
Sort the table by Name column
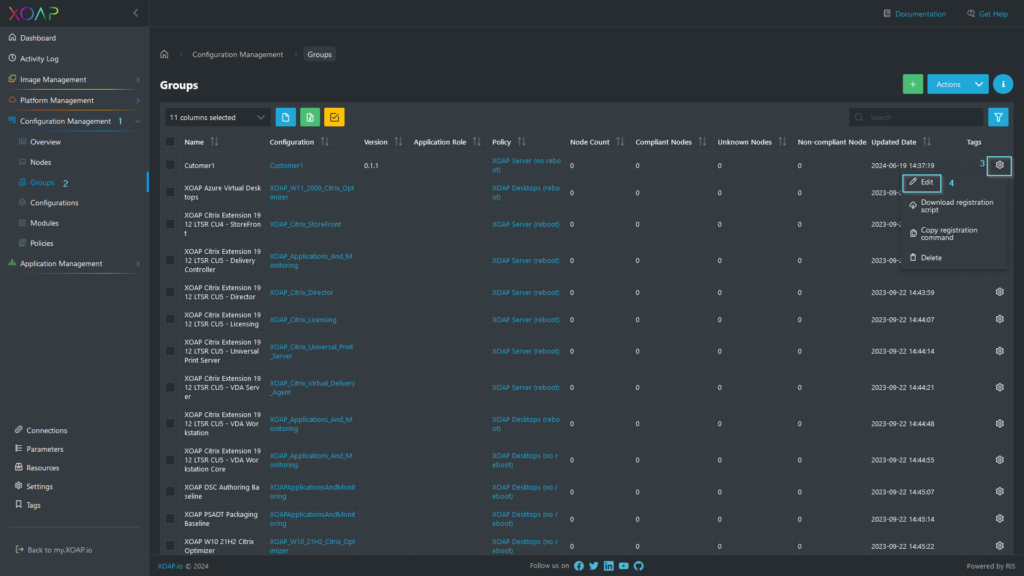[214, 142]
